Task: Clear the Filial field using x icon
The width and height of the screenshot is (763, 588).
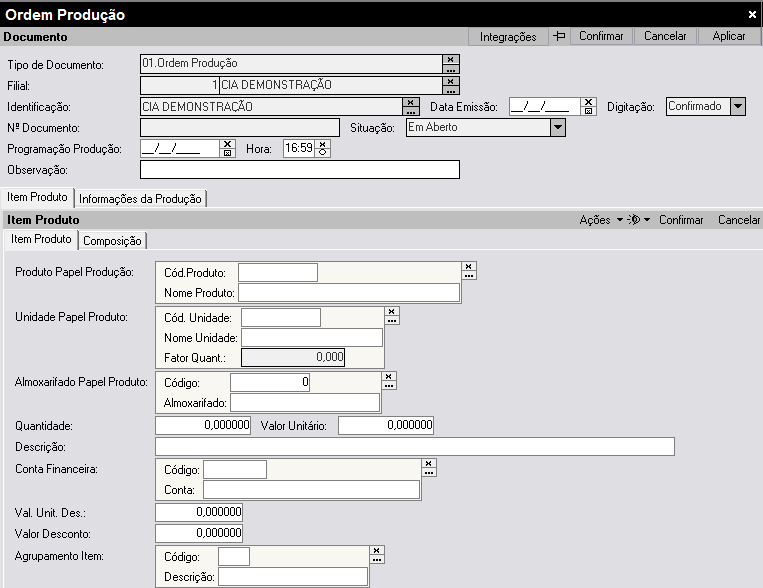Action: point(451,81)
